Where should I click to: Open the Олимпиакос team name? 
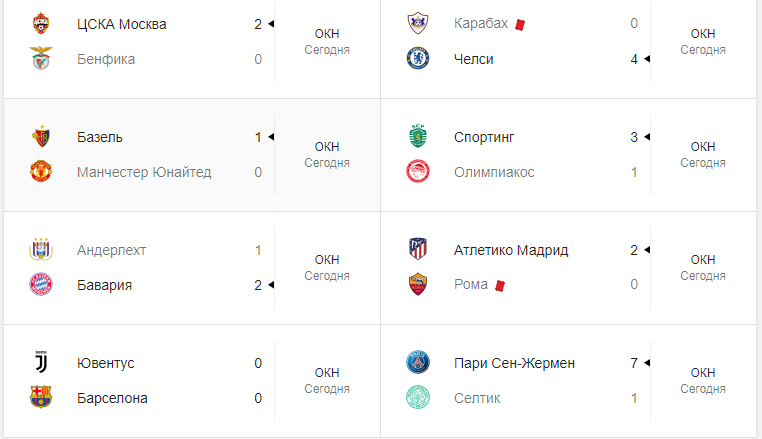pyautogui.click(x=494, y=172)
